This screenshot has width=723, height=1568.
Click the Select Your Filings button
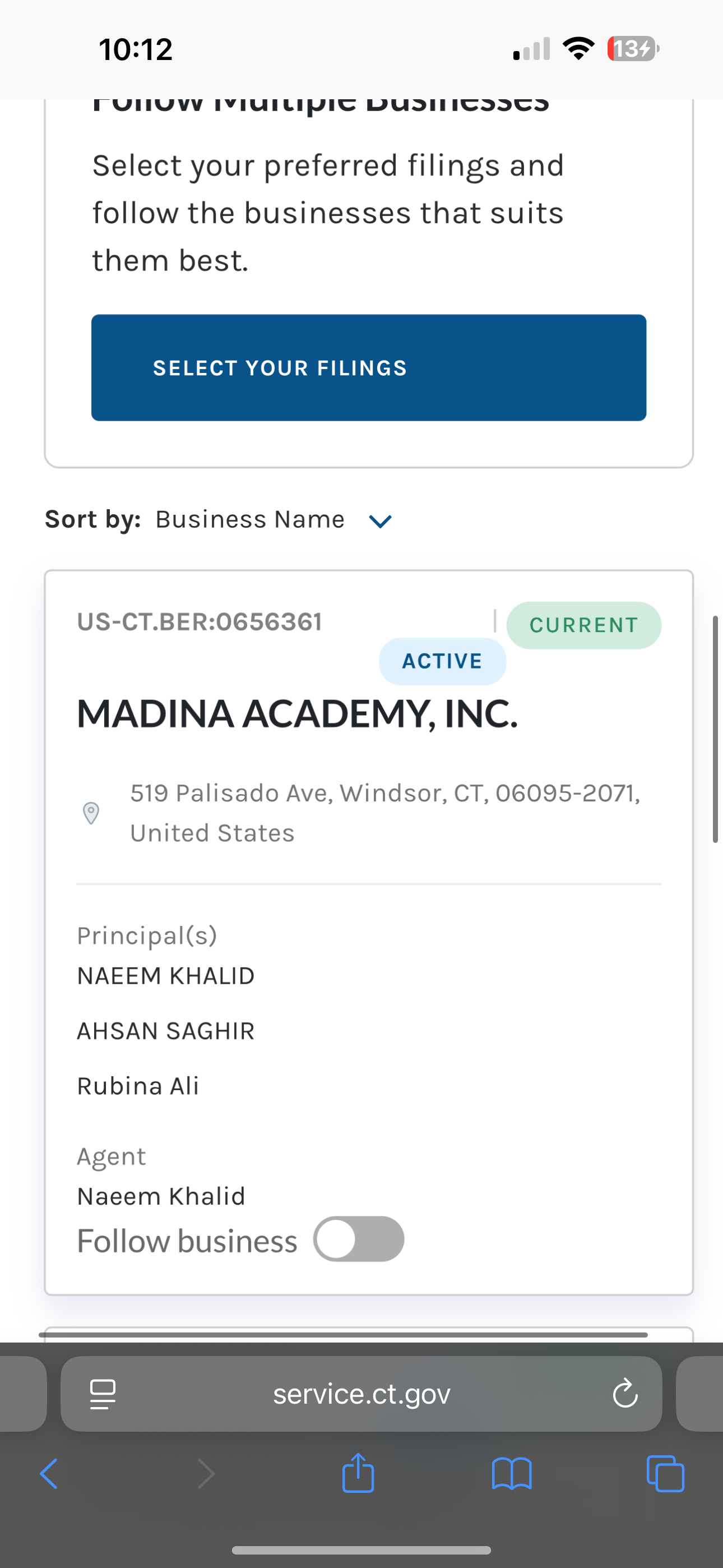click(x=369, y=368)
